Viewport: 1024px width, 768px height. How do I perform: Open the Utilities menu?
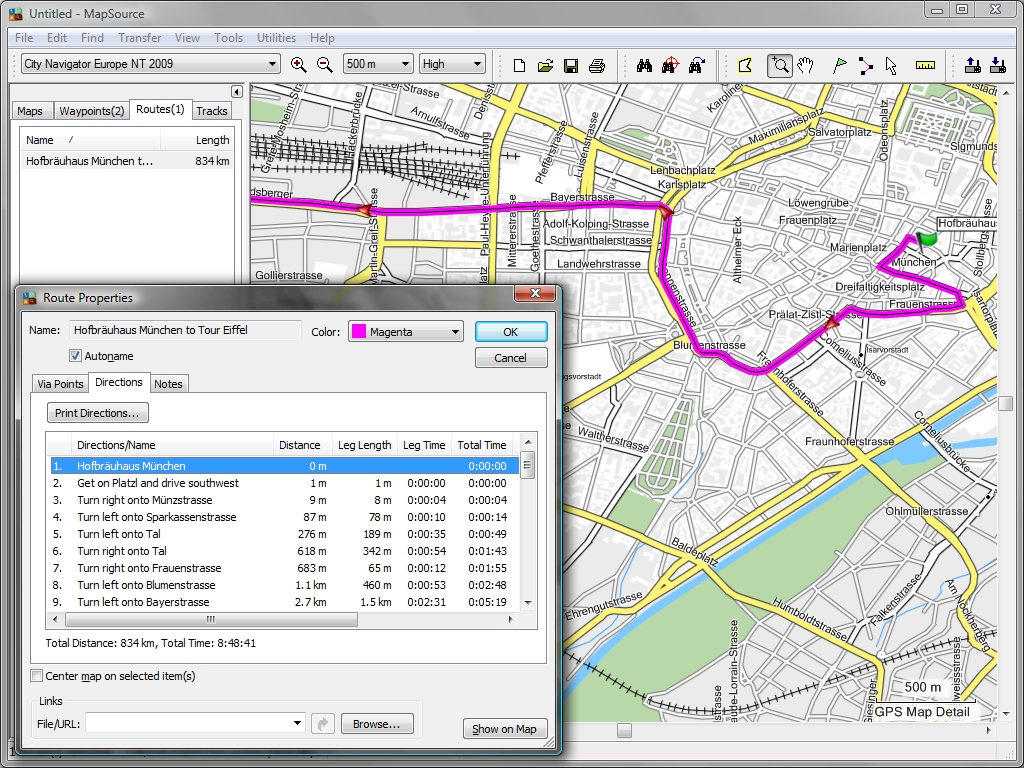(276, 38)
